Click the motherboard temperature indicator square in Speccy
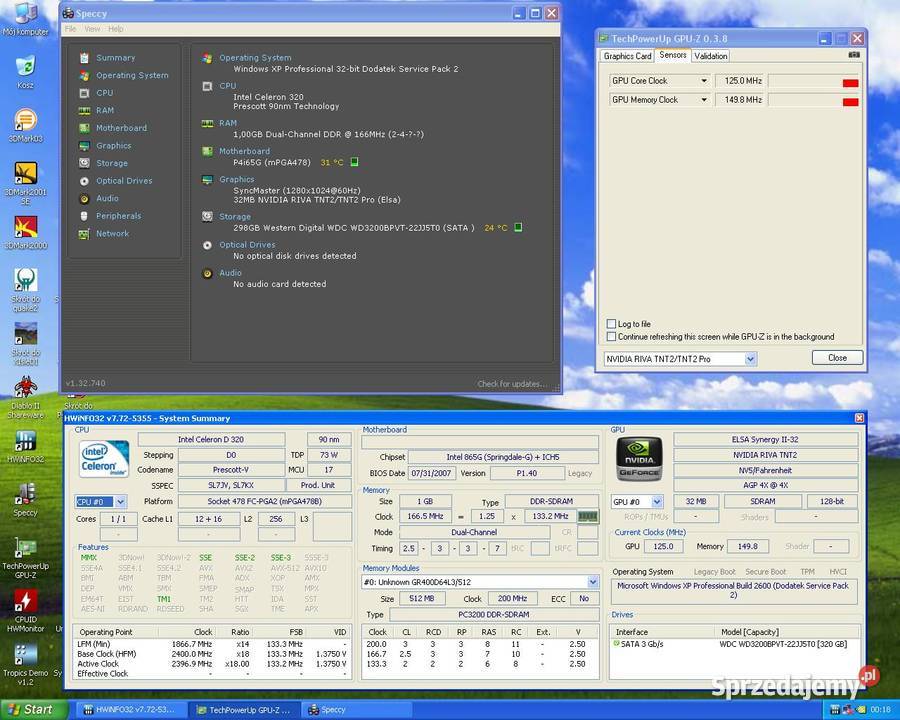900x720 pixels. [354, 162]
